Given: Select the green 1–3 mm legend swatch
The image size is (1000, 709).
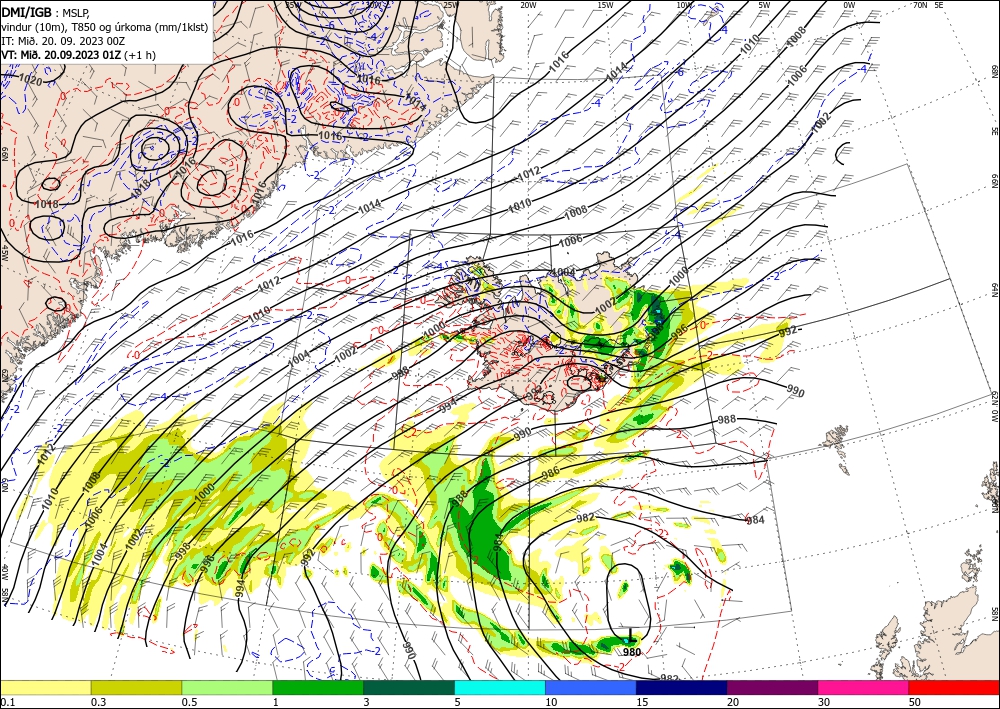Looking at the screenshot, I should coord(318,687).
